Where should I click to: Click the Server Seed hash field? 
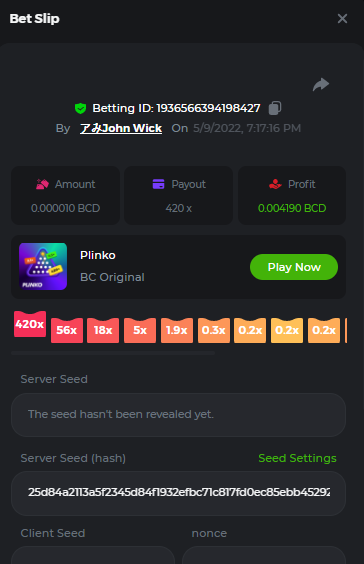[178, 493]
